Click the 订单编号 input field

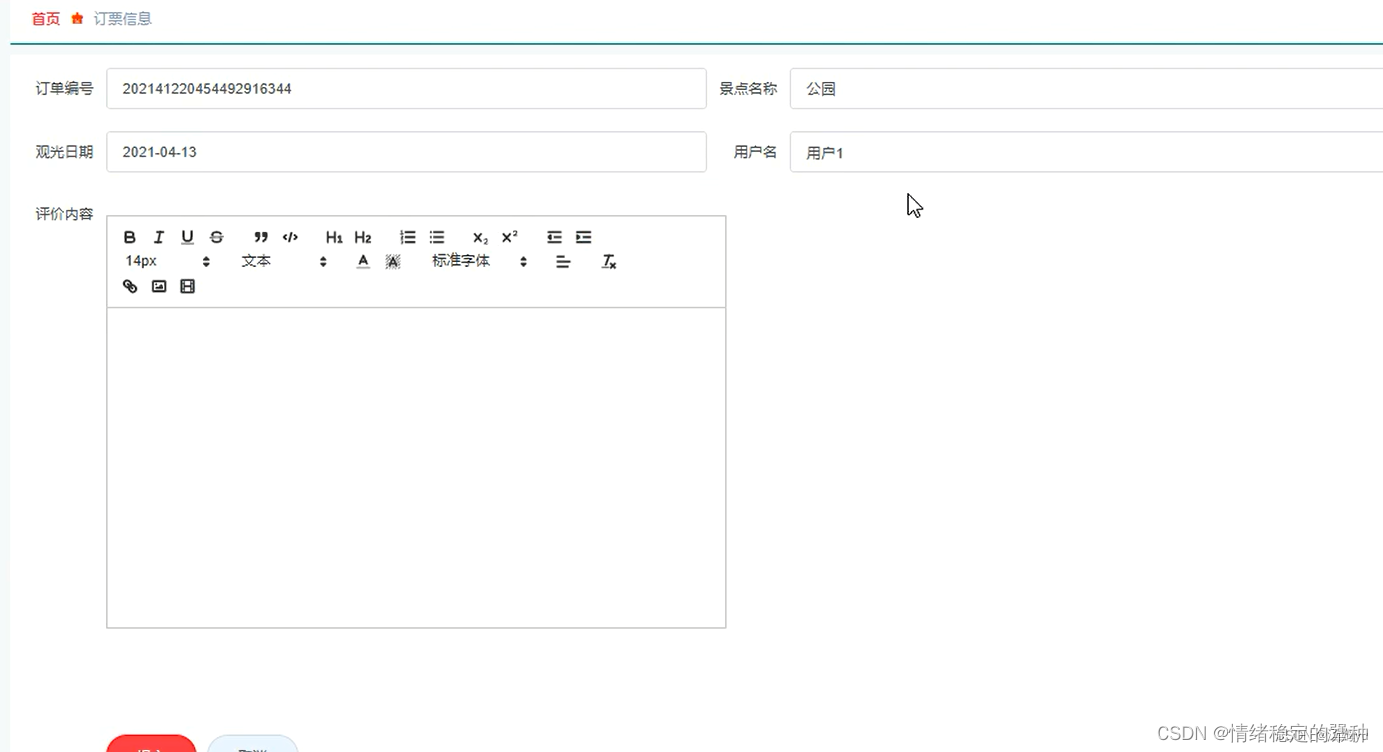point(406,89)
